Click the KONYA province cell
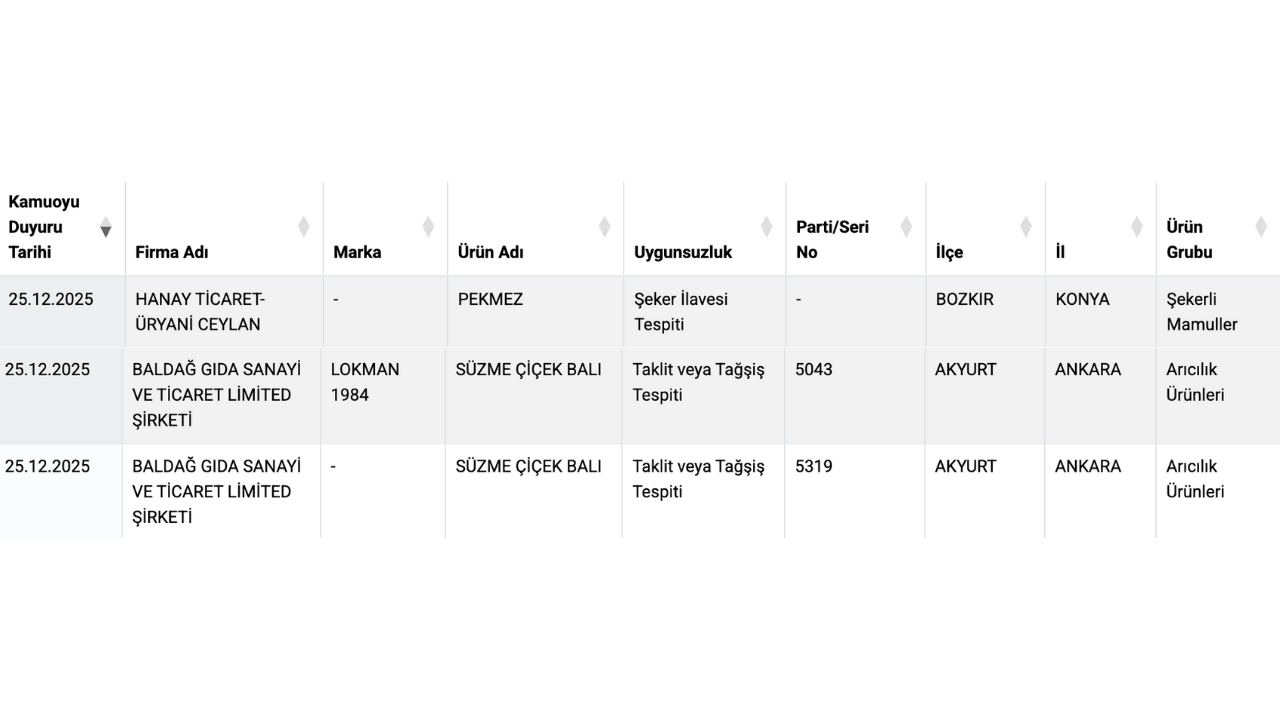 [1082, 299]
